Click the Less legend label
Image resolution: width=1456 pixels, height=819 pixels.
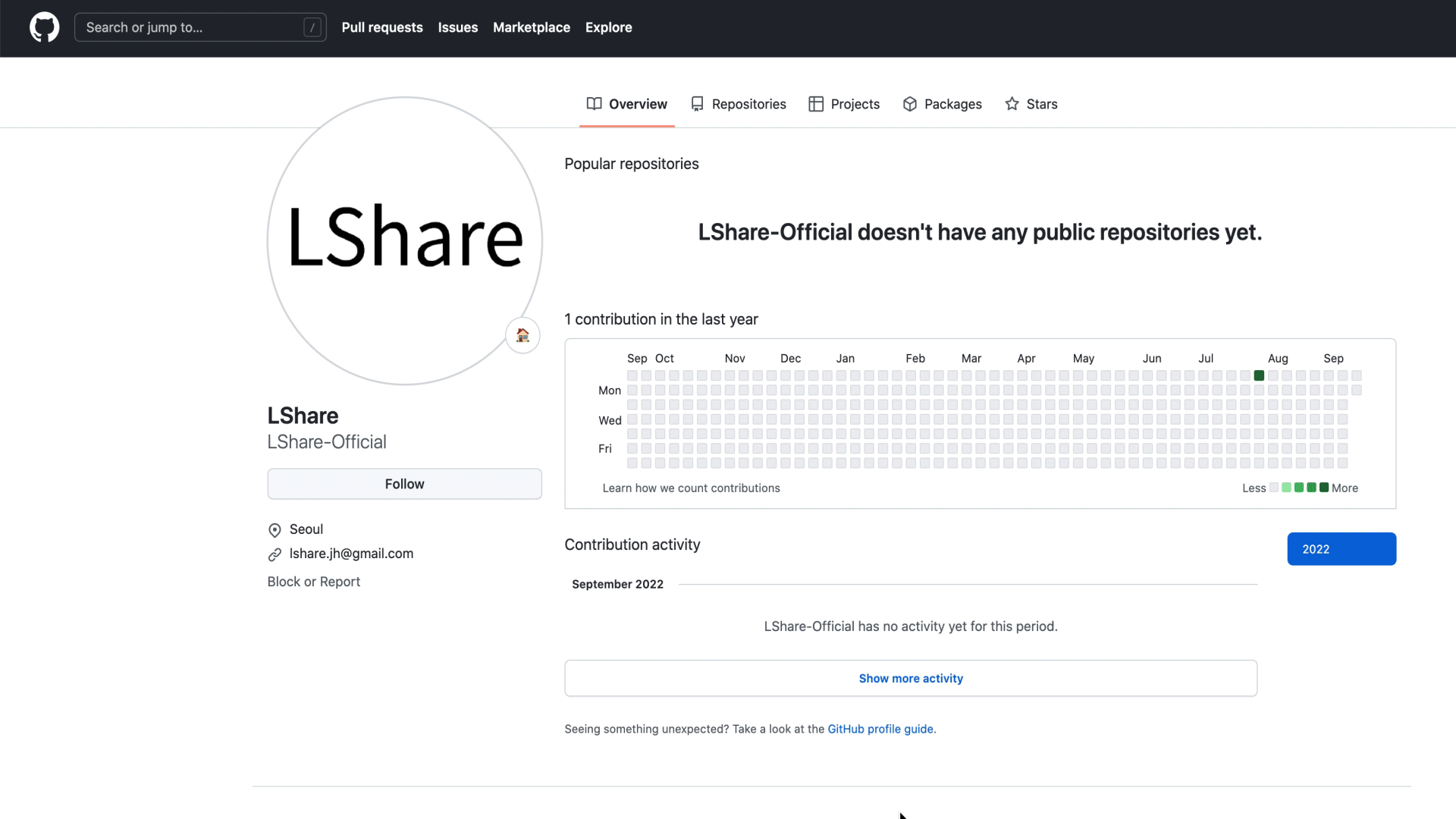tap(1254, 488)
